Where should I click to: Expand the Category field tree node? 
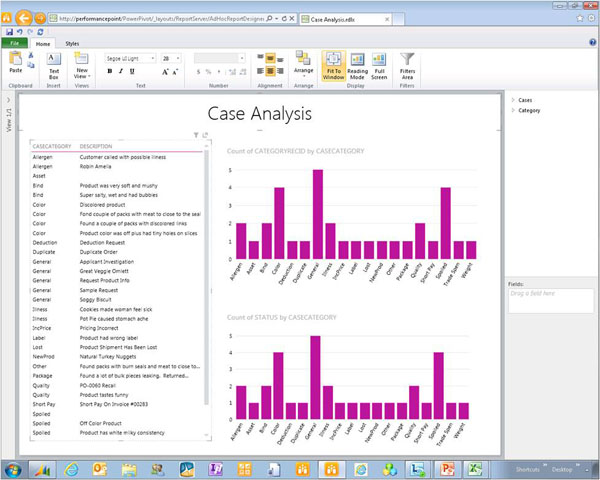[513, 110]
